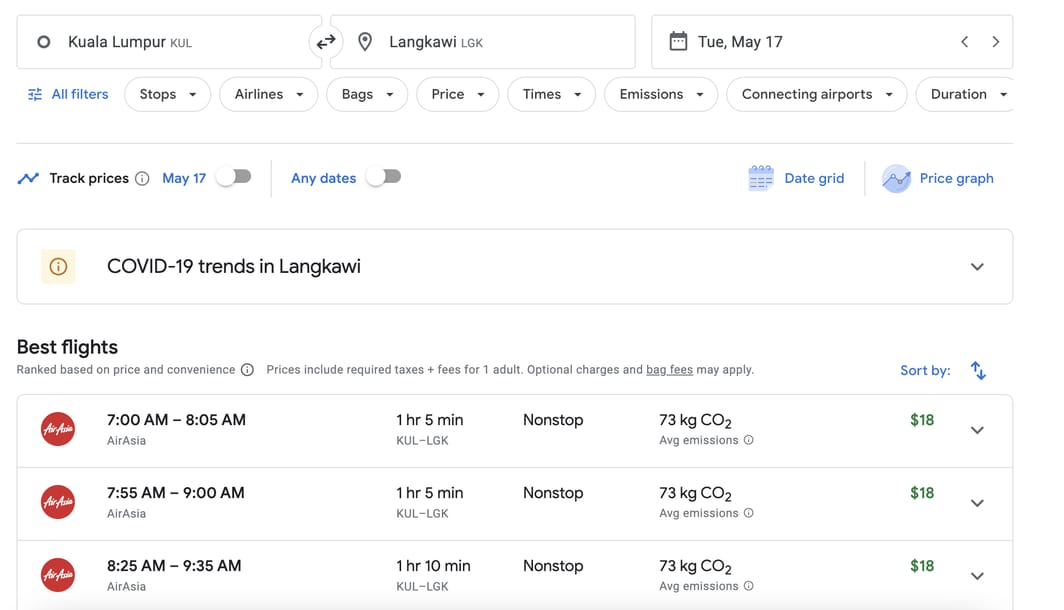This screenshot has height=610, width=1064.
Task: Click info icon beside Track prices
Action: [x=142, y=178]
